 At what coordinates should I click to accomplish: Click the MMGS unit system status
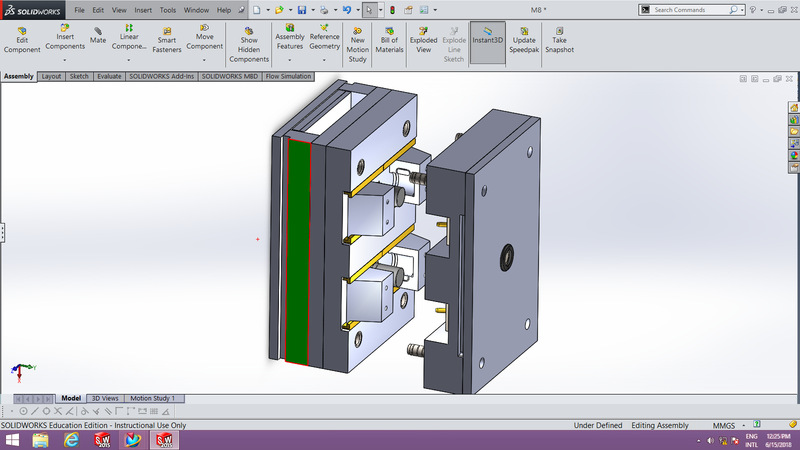723,426
